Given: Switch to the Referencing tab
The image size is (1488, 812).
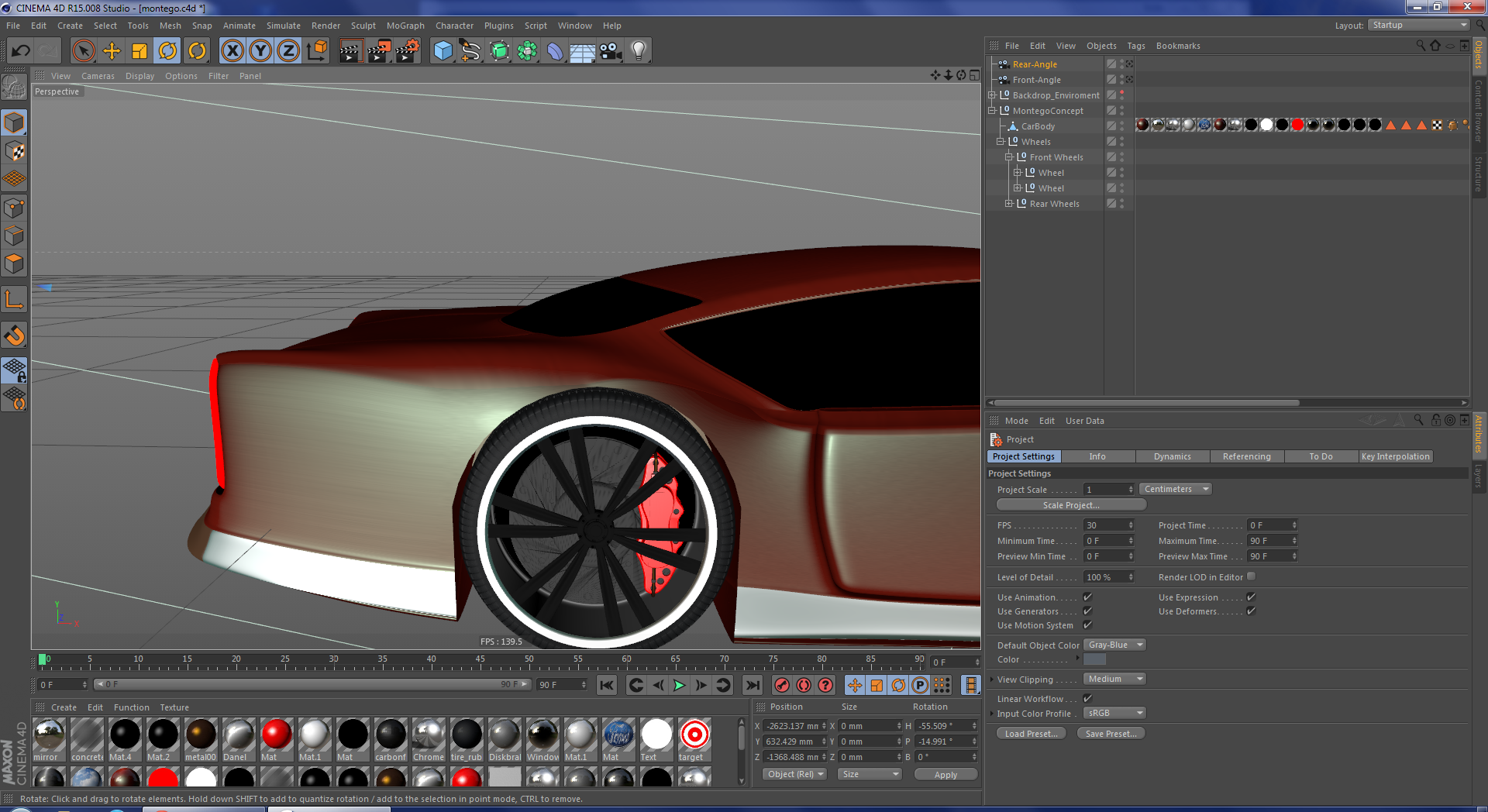Looking at the screenshot, I should (x=1246, y=456).
